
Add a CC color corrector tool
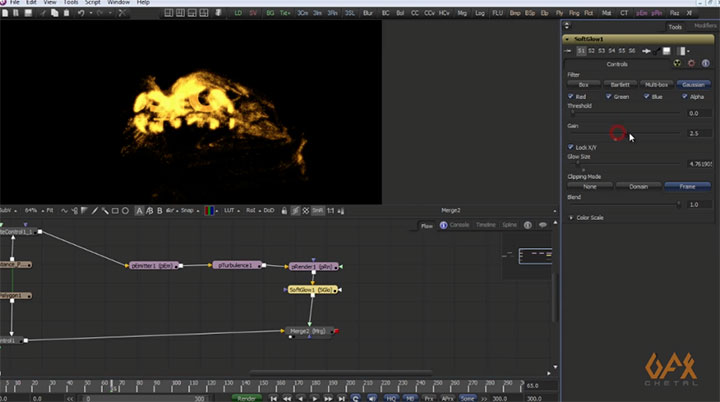pos(415,13)
